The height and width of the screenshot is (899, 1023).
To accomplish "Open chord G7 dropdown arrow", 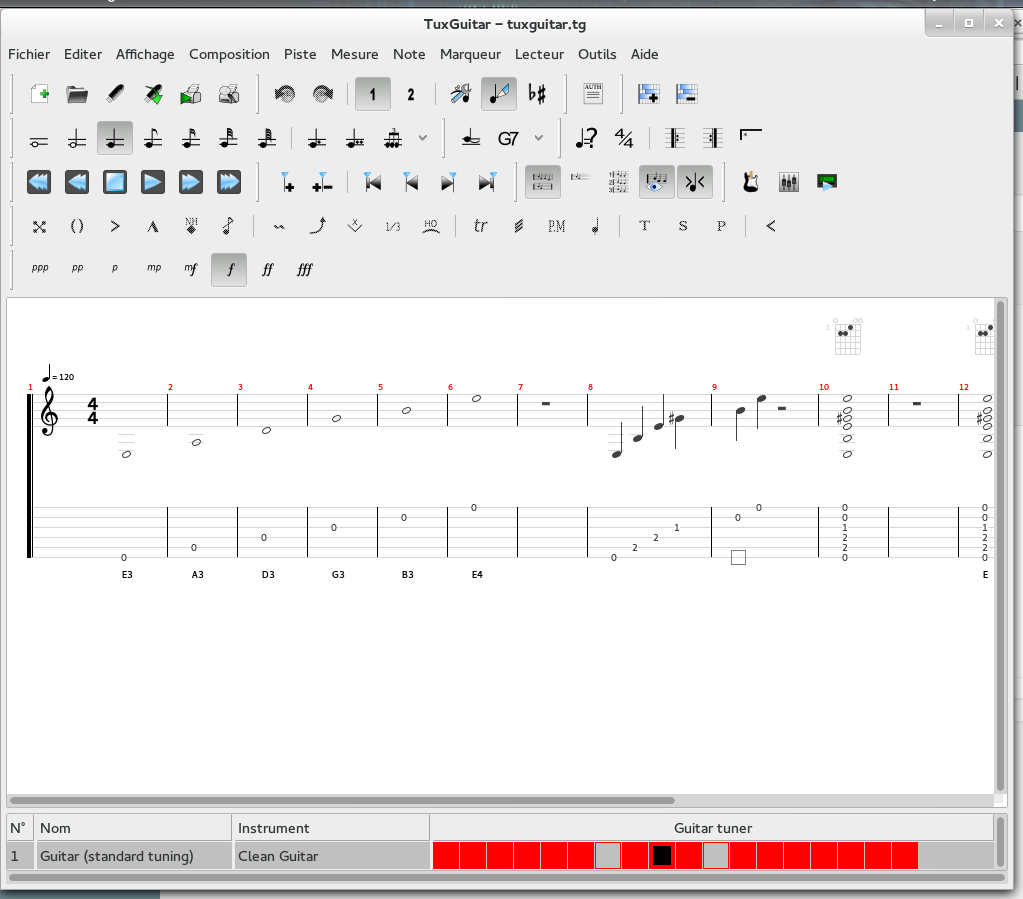I will tap(538, 138).
